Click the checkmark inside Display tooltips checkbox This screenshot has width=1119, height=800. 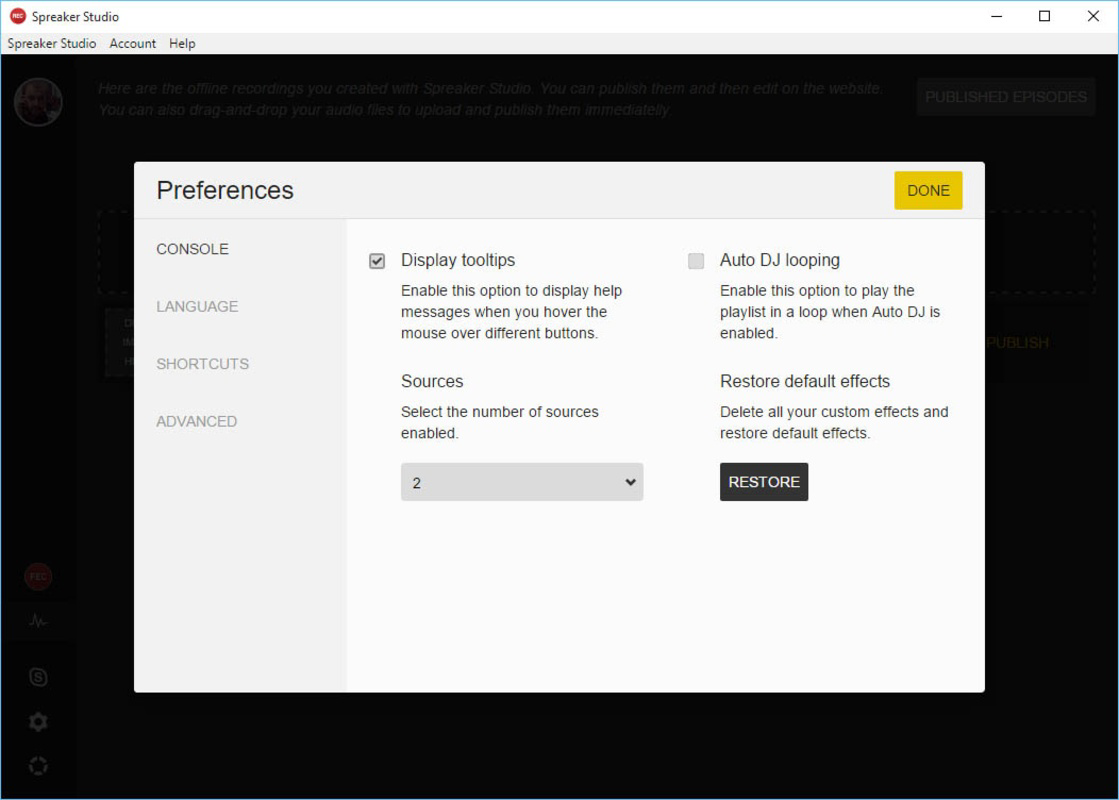coord(377,261)
